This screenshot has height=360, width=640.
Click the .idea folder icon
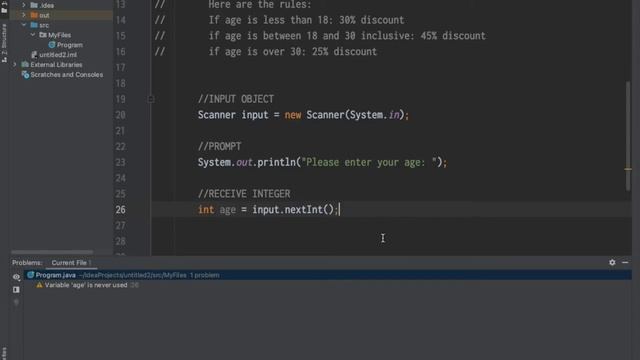pos(34,5)
